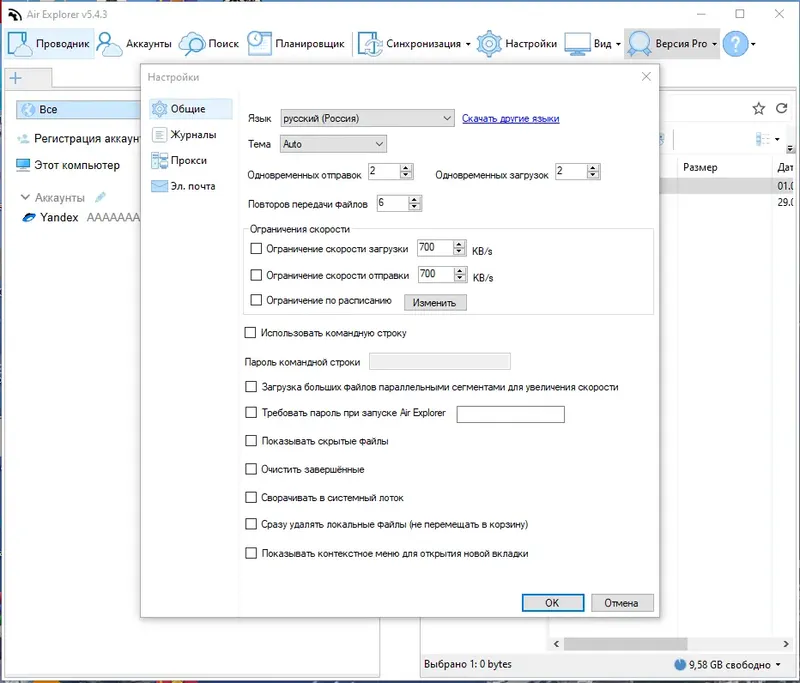
Task: Open the Язык language dropdown
Action: (x=367, y=118)
